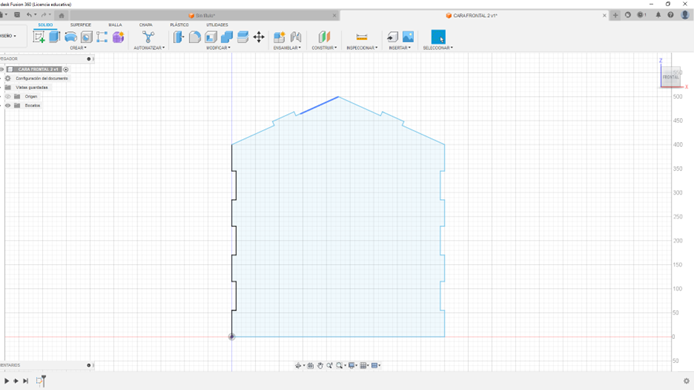
Task: Click the Insert Derive icon
Action: [x=392, y=37]
